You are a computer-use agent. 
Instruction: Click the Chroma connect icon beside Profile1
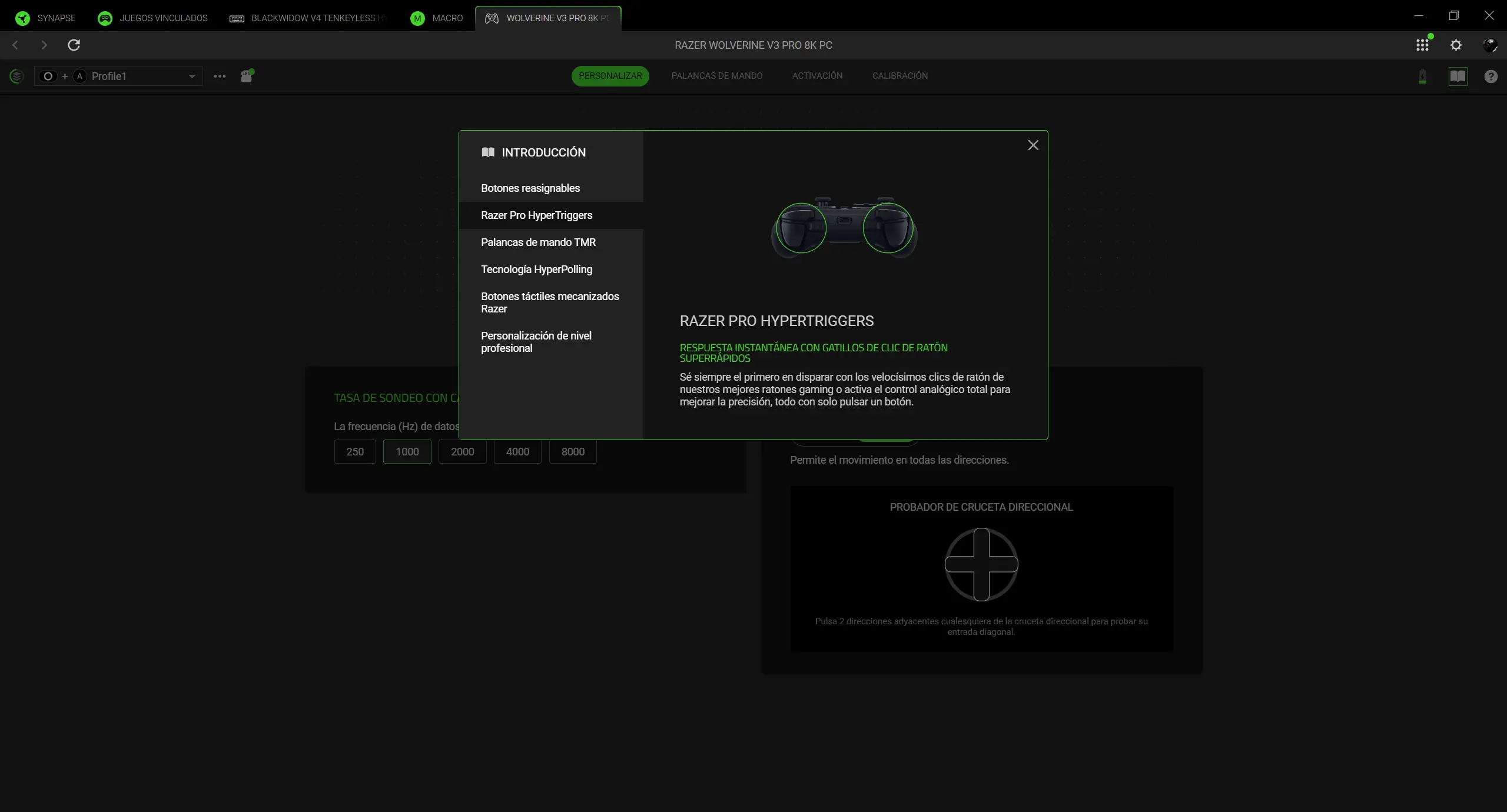tap(247, 76)
